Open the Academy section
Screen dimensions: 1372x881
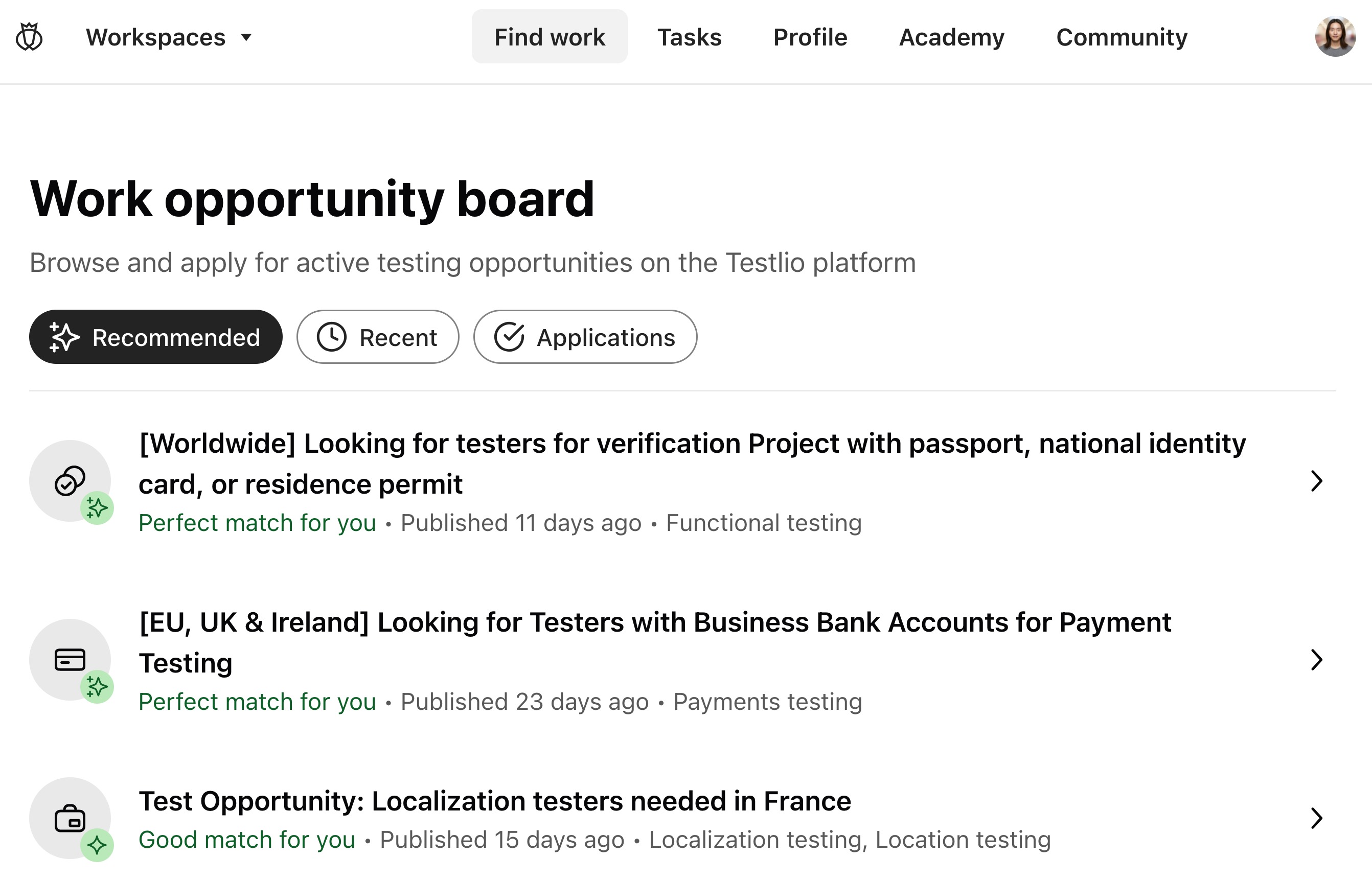(x=951, y=37)
